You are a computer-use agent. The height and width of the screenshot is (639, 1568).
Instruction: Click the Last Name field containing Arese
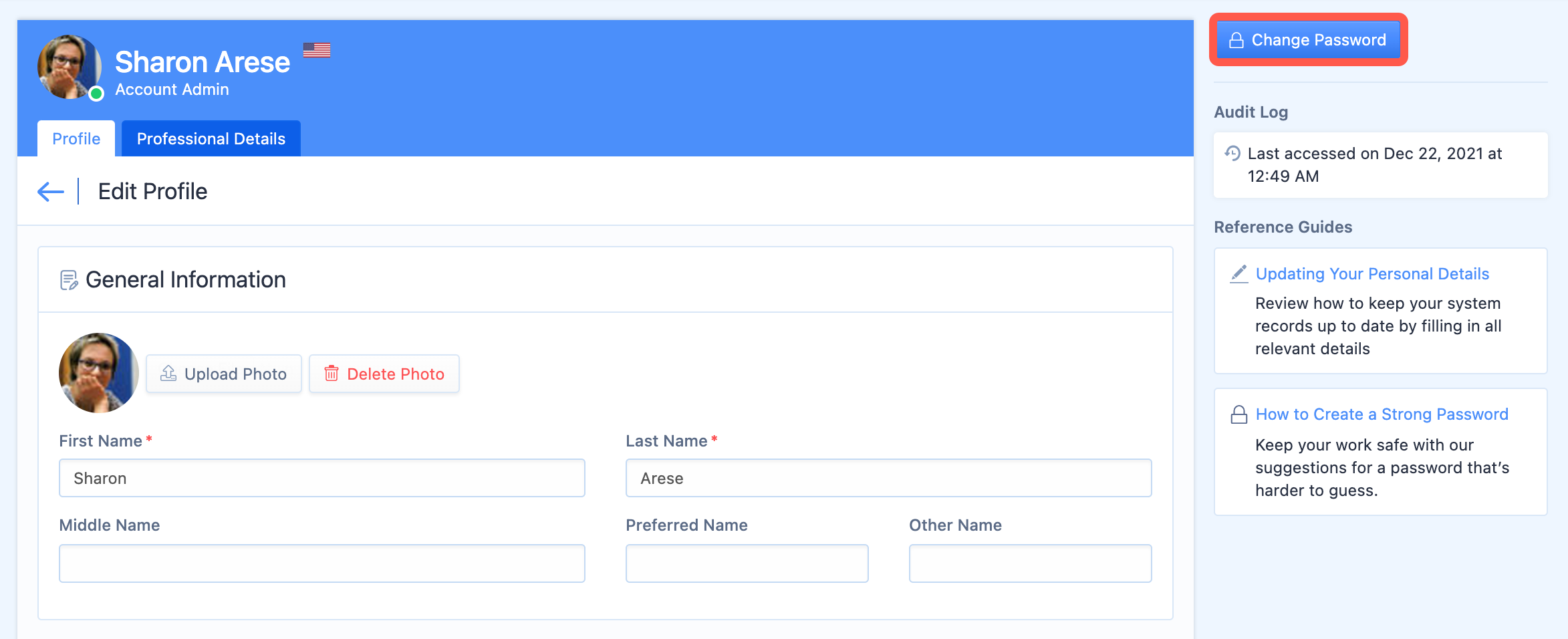[x=889, y=478]
